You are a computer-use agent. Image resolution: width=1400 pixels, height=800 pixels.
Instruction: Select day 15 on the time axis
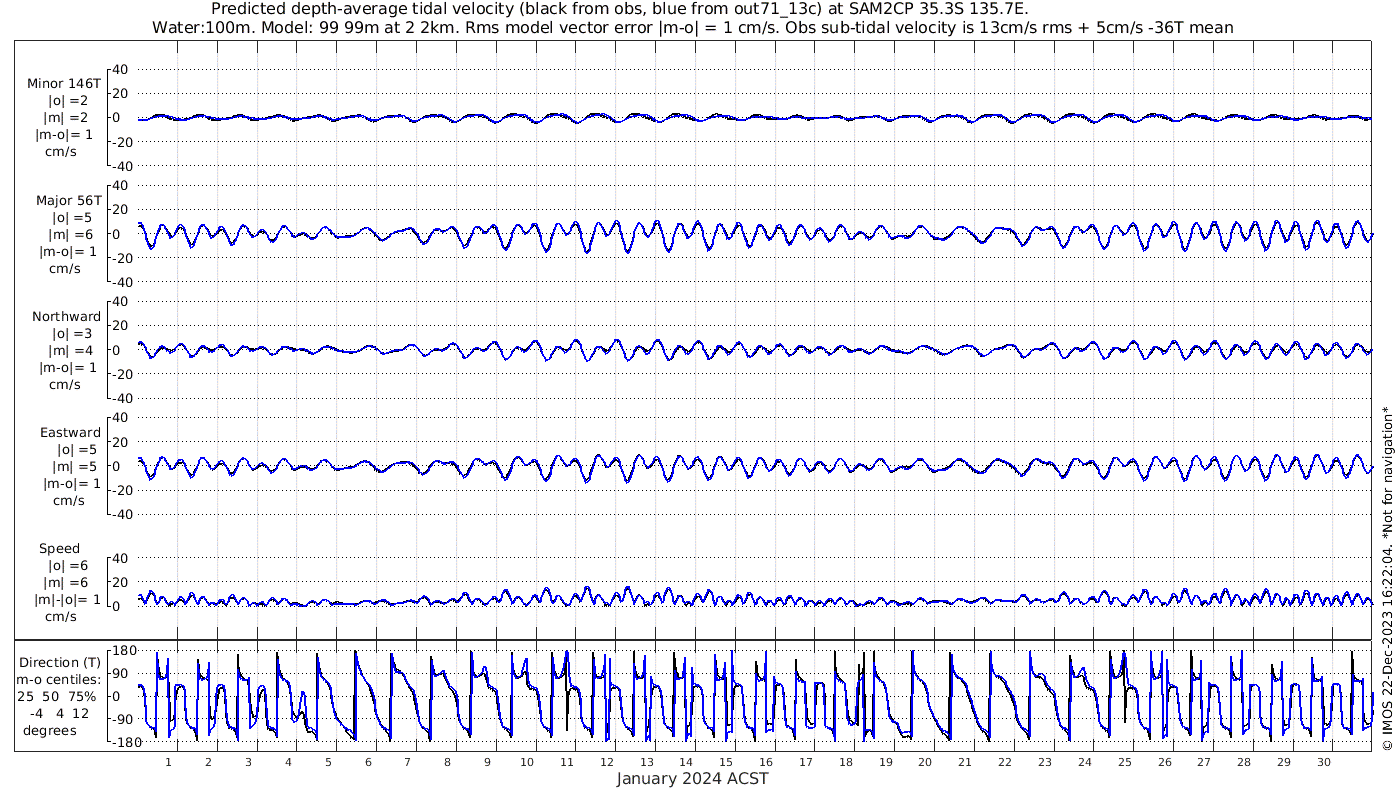(727, 761)
